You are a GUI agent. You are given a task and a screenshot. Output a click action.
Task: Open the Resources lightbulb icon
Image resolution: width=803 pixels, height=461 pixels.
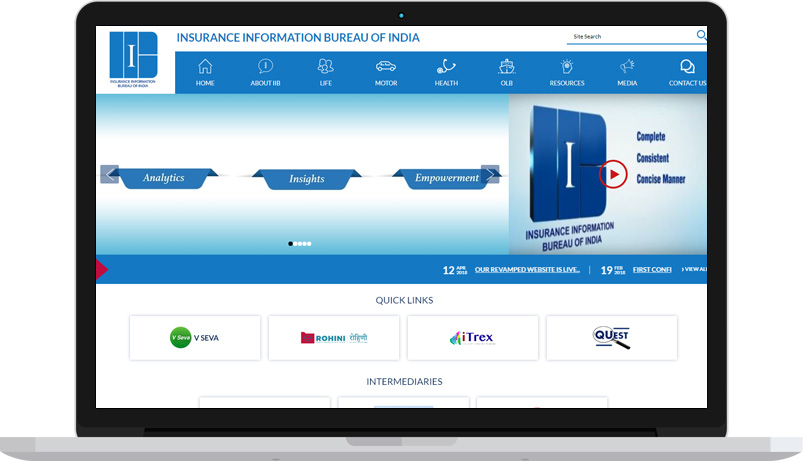566,66
